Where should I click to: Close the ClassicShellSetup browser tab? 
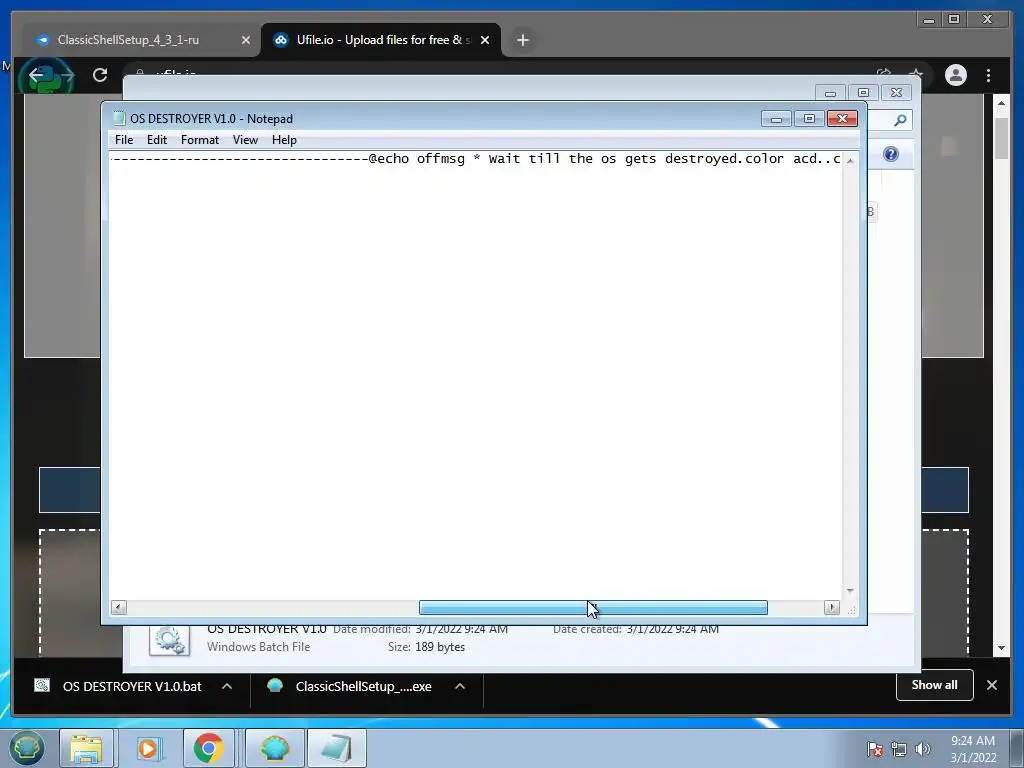(246, 40)
